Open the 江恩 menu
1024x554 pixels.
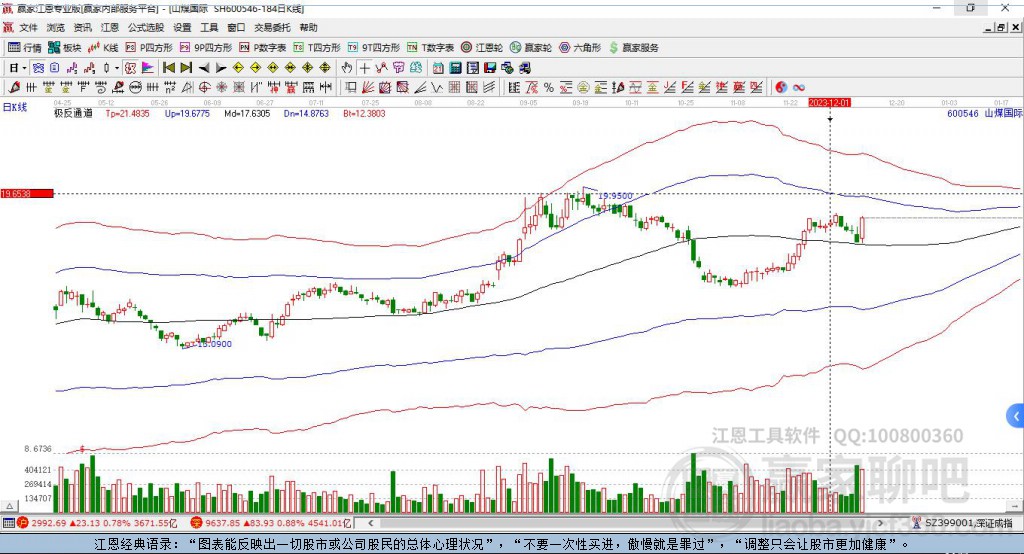[x=110, y=27]
